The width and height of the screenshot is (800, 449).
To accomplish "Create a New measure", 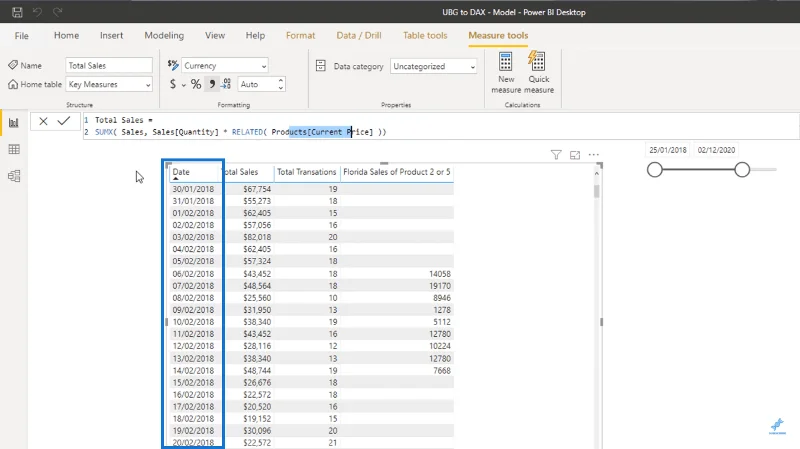I will (x=506, y=72).
